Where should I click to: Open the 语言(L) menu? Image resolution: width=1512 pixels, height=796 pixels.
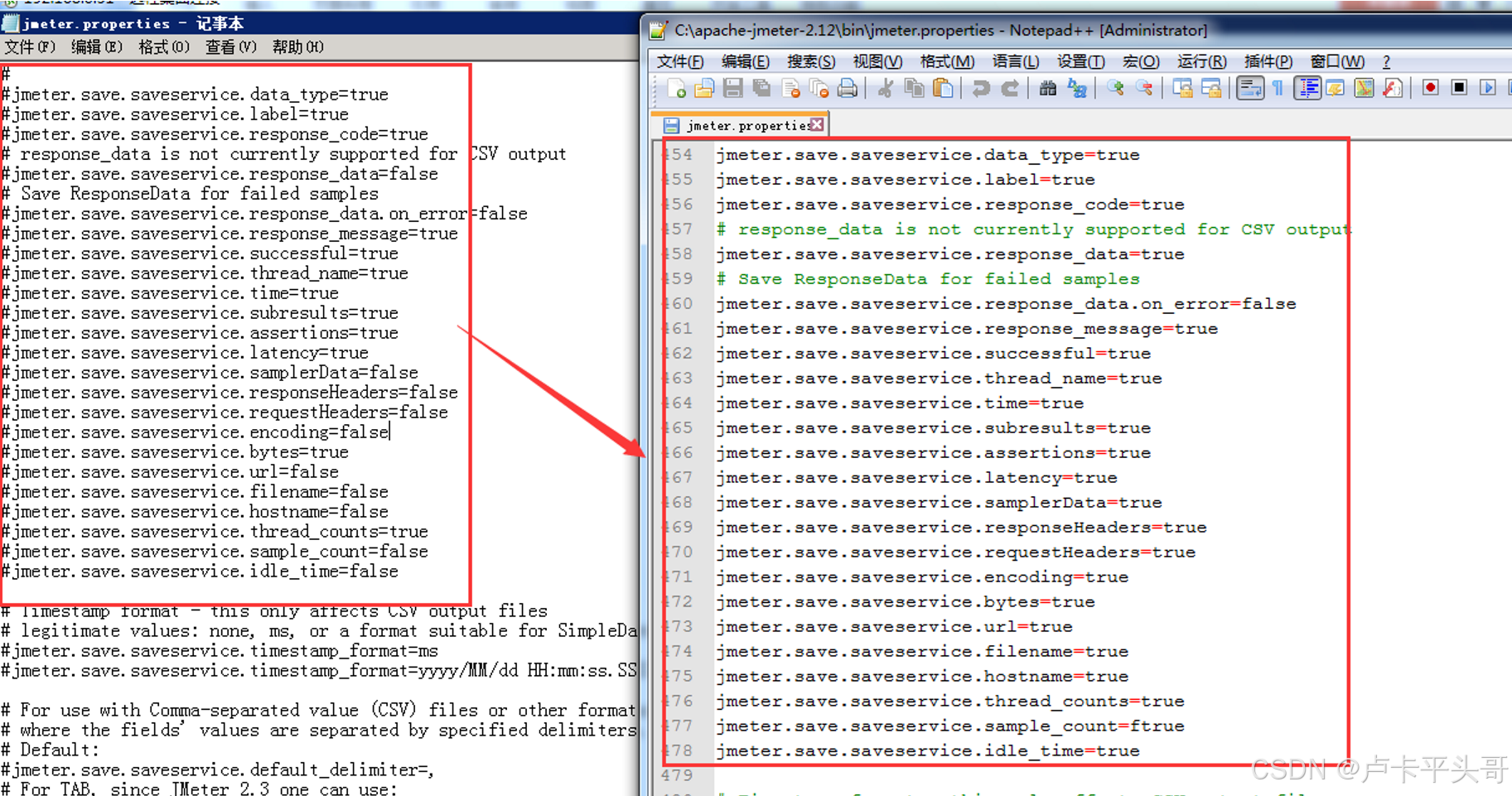pyautogui.click(x=1015, y=61)
